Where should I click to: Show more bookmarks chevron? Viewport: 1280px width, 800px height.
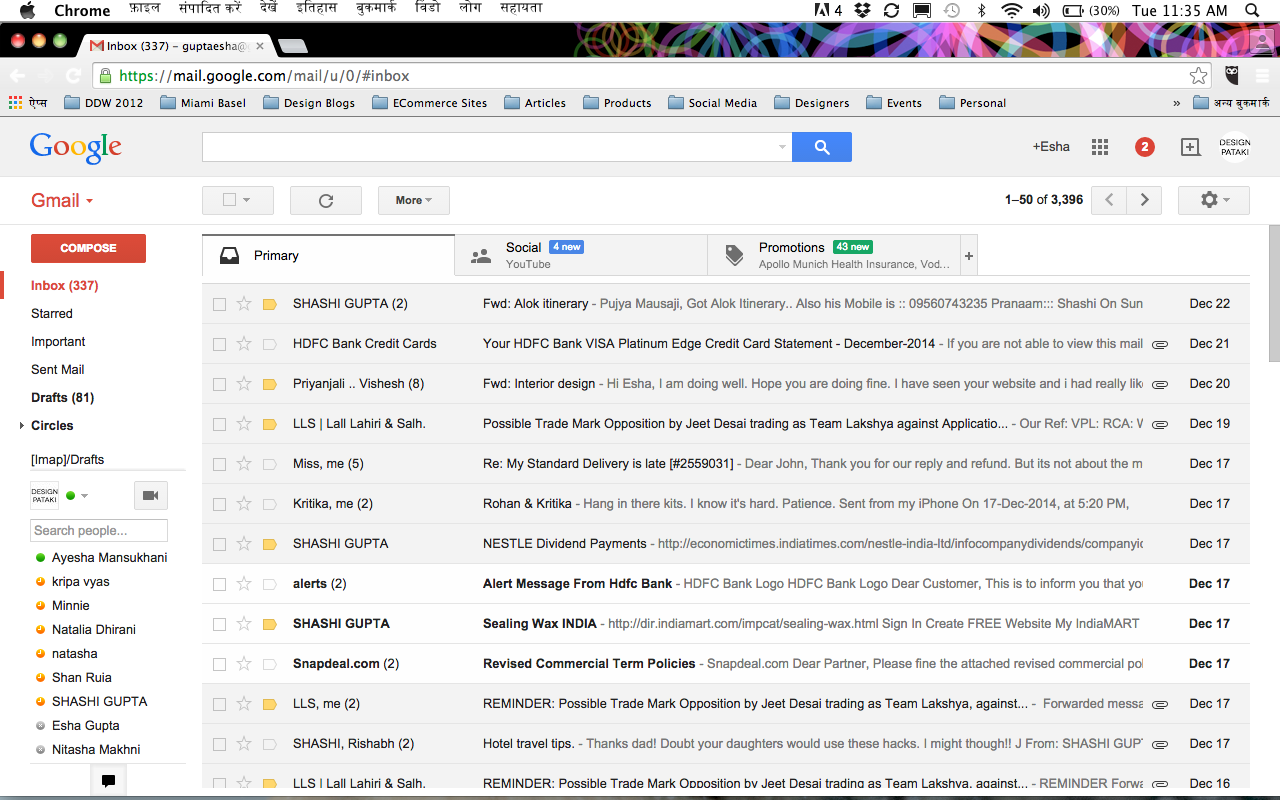point(1176,103)
